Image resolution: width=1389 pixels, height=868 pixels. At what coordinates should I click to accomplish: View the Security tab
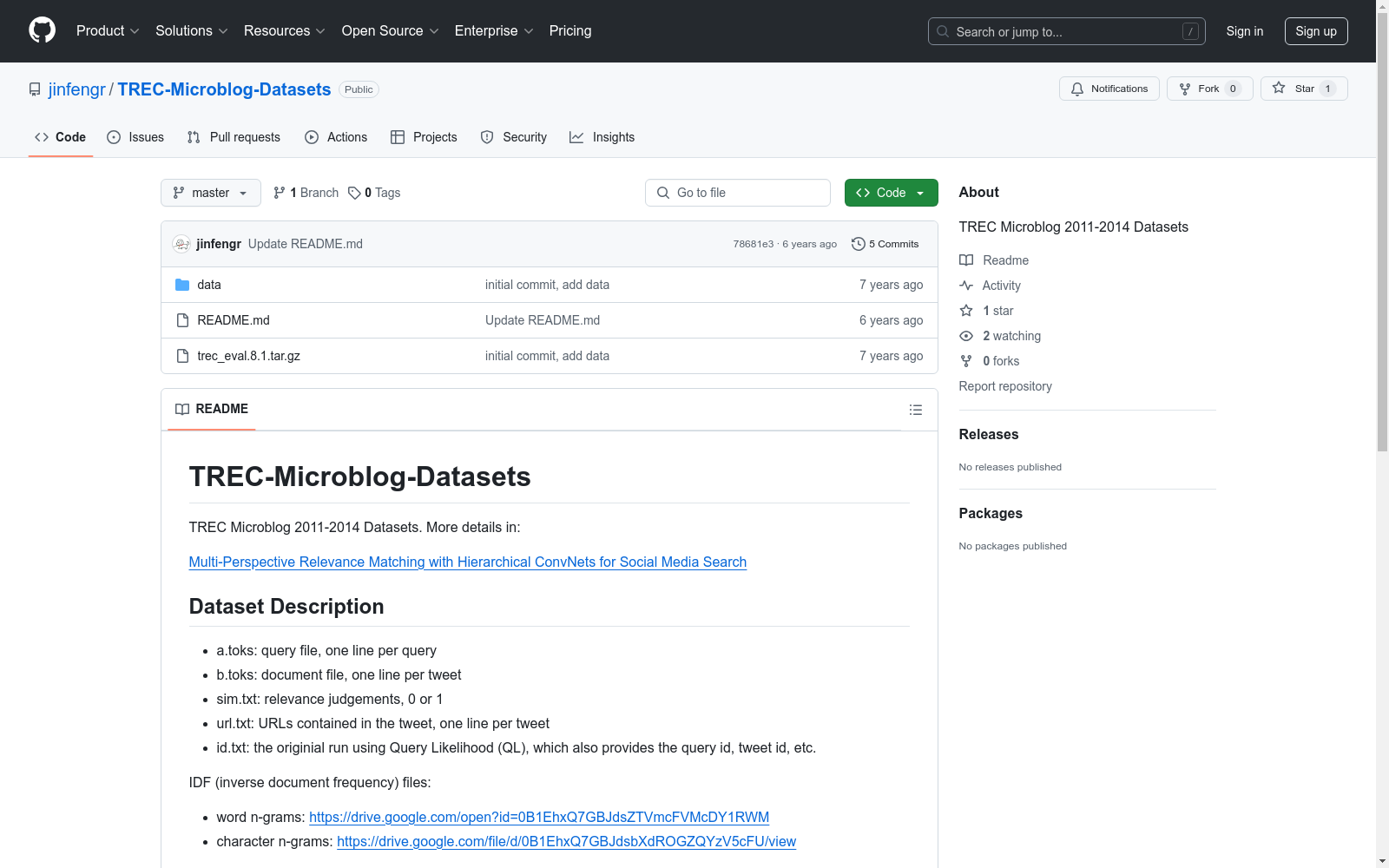514,137
